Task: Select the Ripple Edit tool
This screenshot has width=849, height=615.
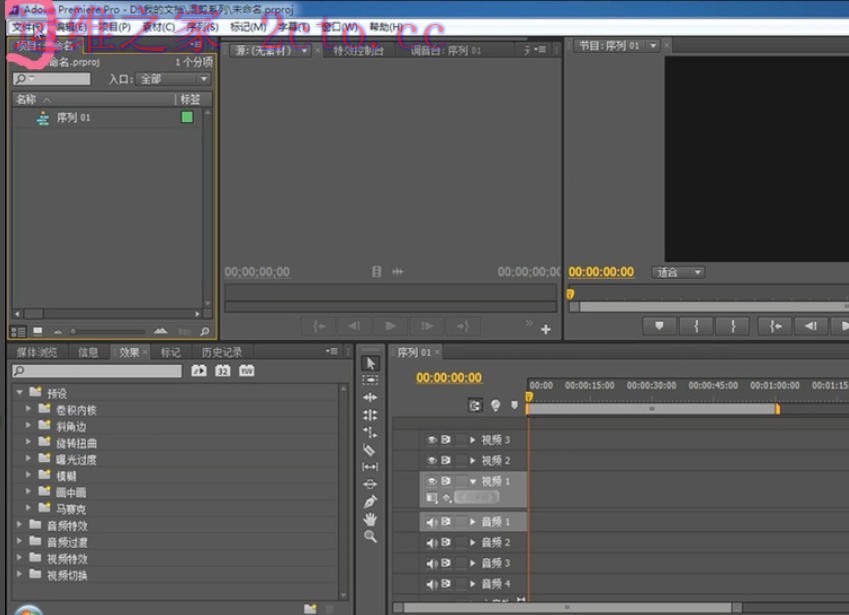Action: click(370, 398)
